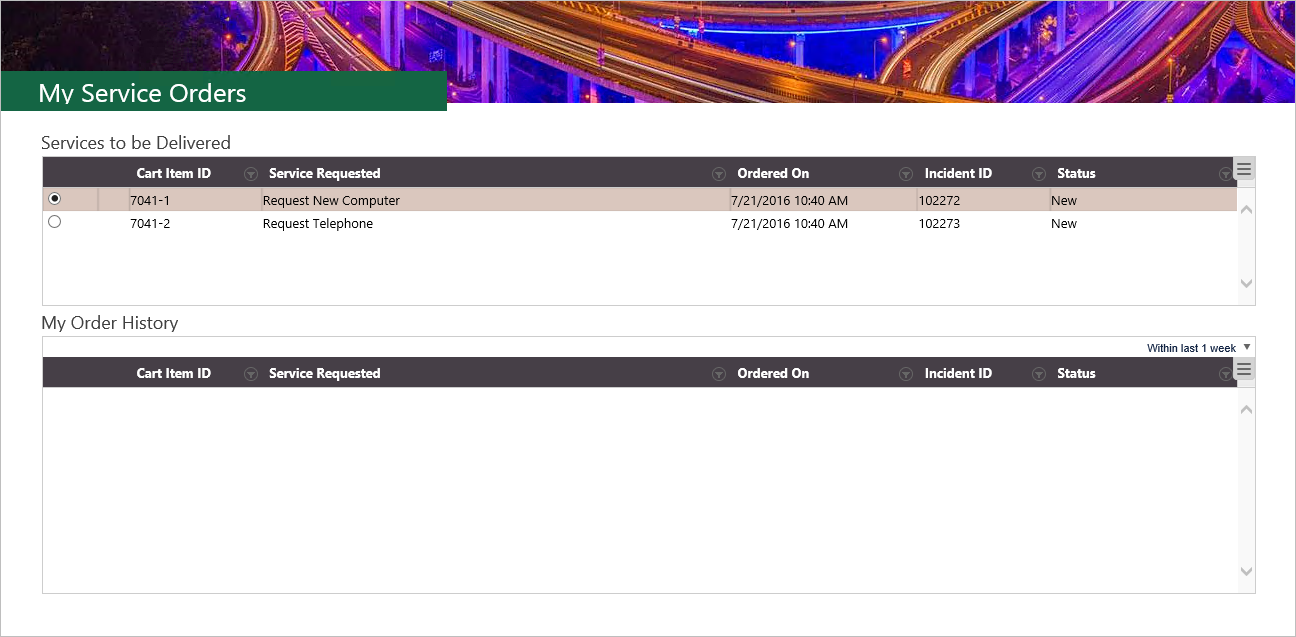
Task: Sort My Order History by Cart Item ID header
Action: (173, 374)
